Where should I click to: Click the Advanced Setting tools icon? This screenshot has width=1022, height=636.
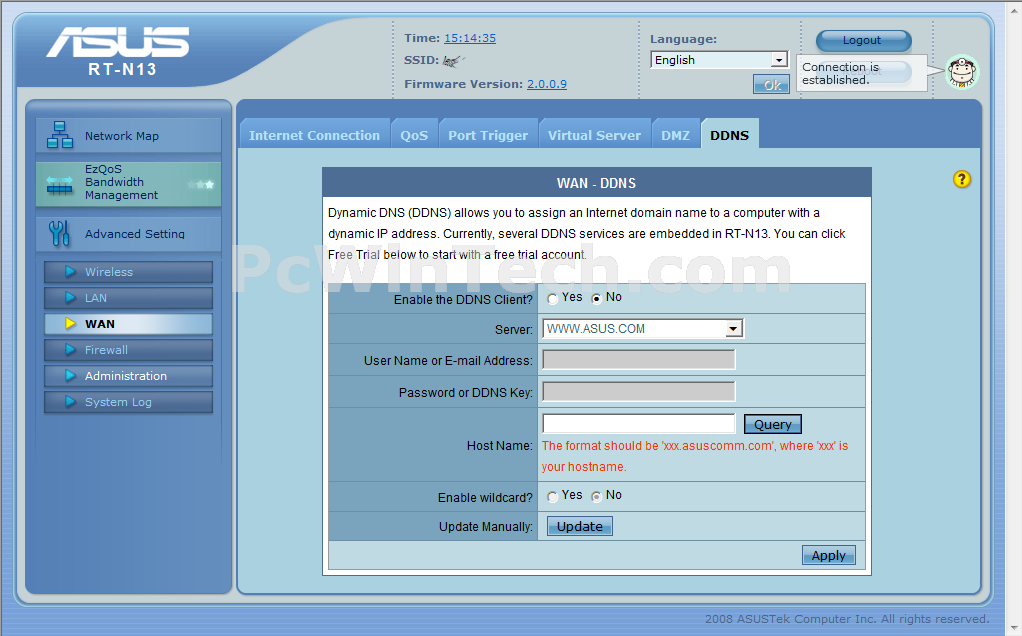point(59,233)
